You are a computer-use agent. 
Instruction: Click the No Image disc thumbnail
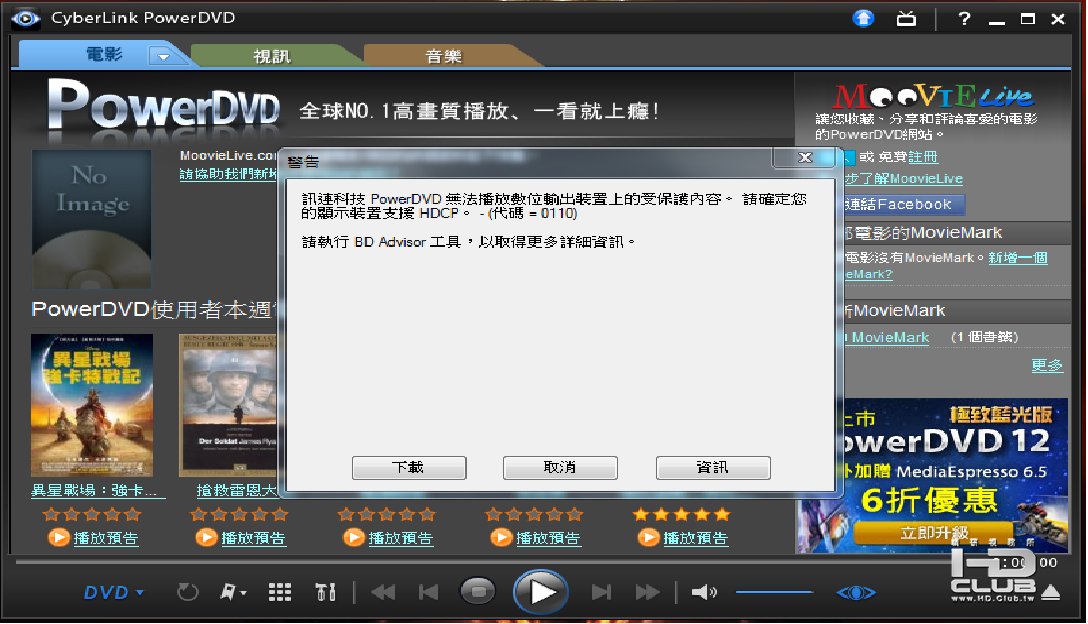(x=92, y=219)
